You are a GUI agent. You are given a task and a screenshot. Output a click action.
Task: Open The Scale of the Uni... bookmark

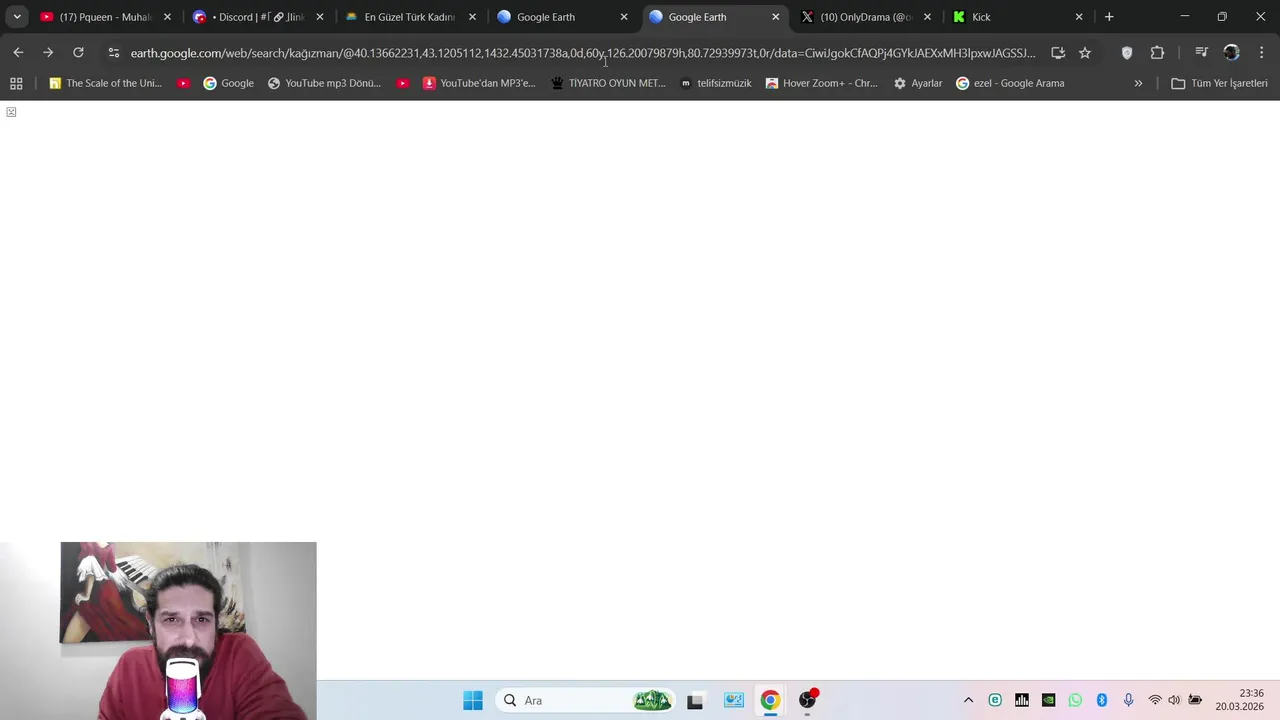(x=105, y=83)
